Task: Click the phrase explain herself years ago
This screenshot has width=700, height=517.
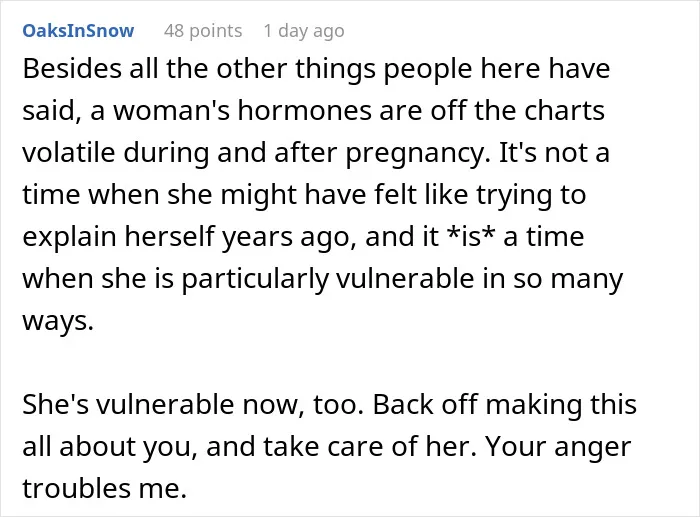Action: pyautogui.click(x=189, y=238)
